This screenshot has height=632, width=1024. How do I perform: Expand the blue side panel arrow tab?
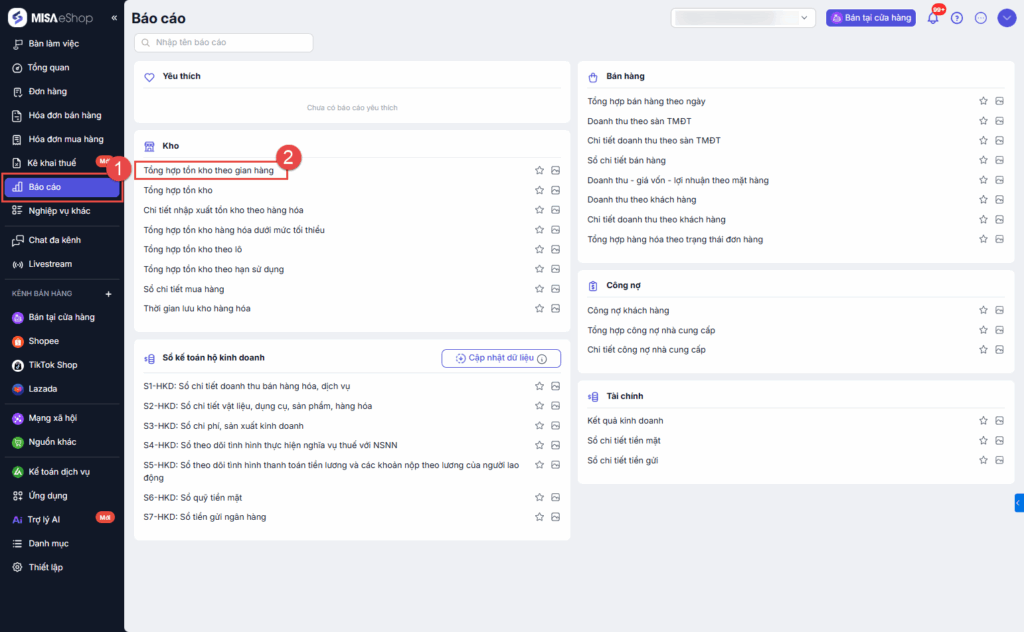[1018, 502]
